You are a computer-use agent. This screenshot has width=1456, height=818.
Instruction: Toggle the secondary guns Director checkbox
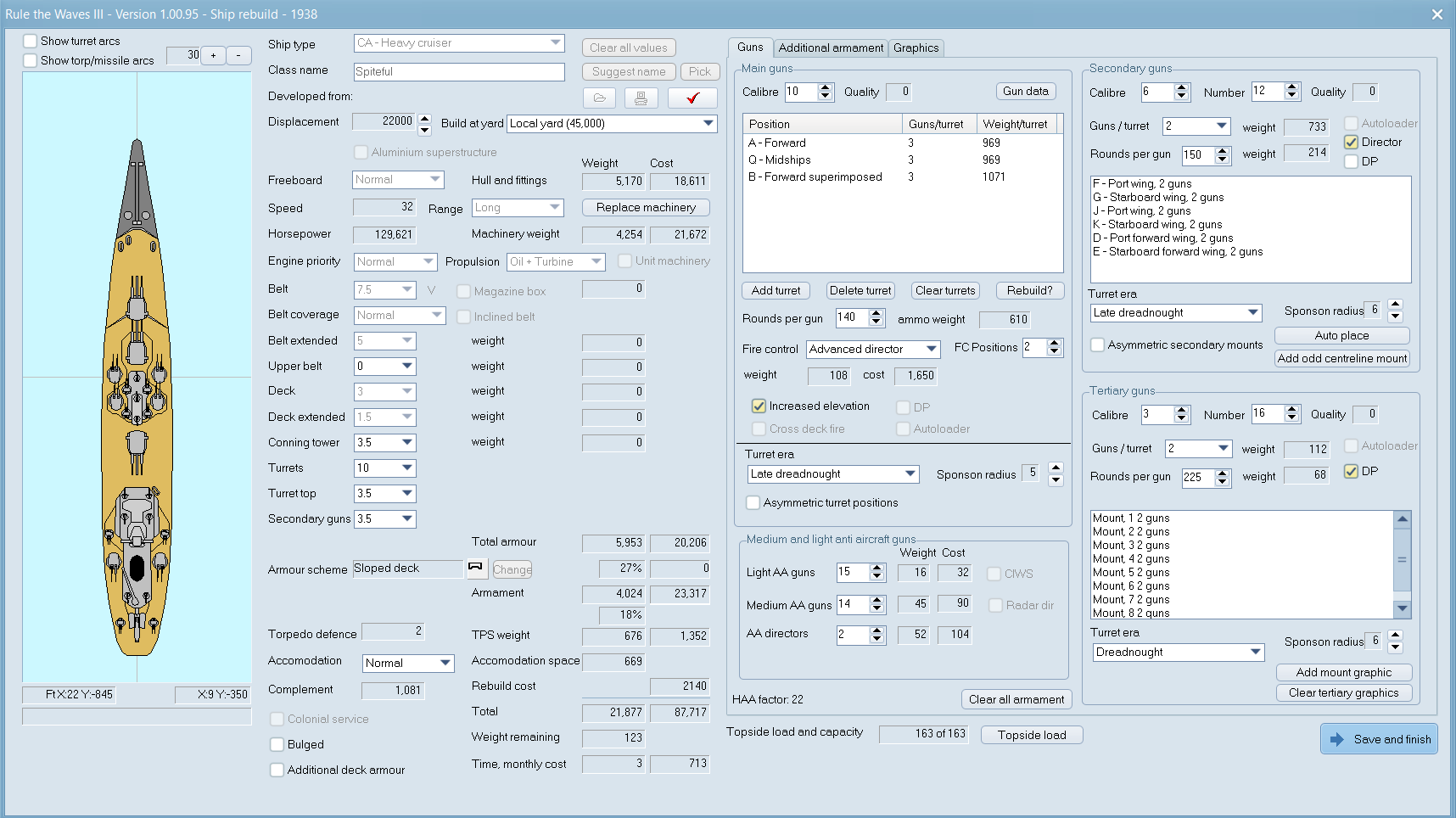(1352, 143)
